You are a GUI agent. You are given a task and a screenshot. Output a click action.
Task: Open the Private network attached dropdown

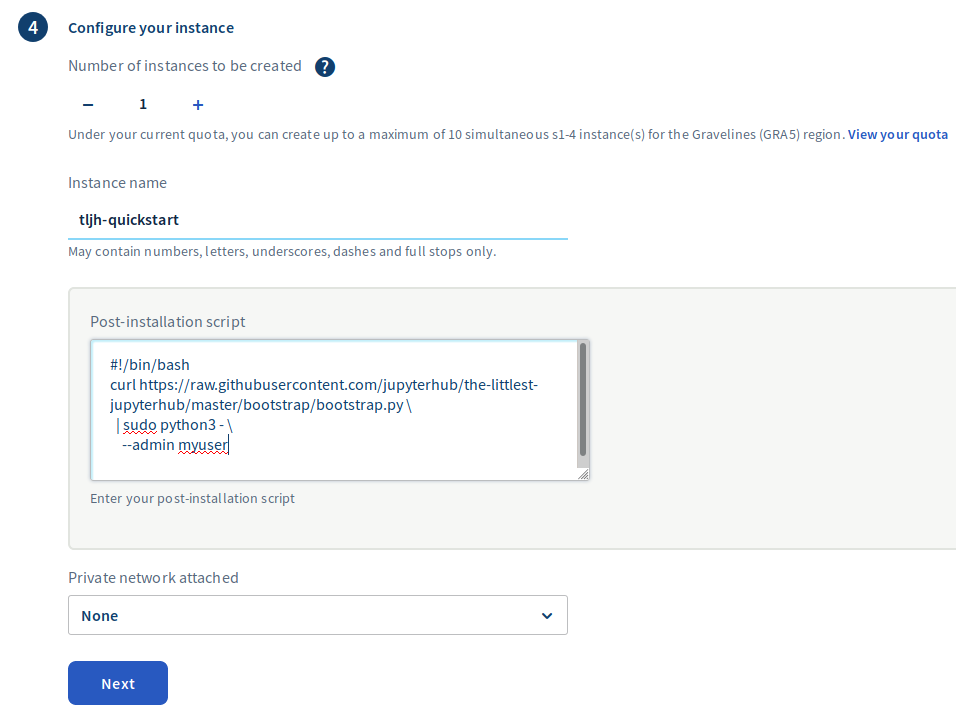pos(317,616)
